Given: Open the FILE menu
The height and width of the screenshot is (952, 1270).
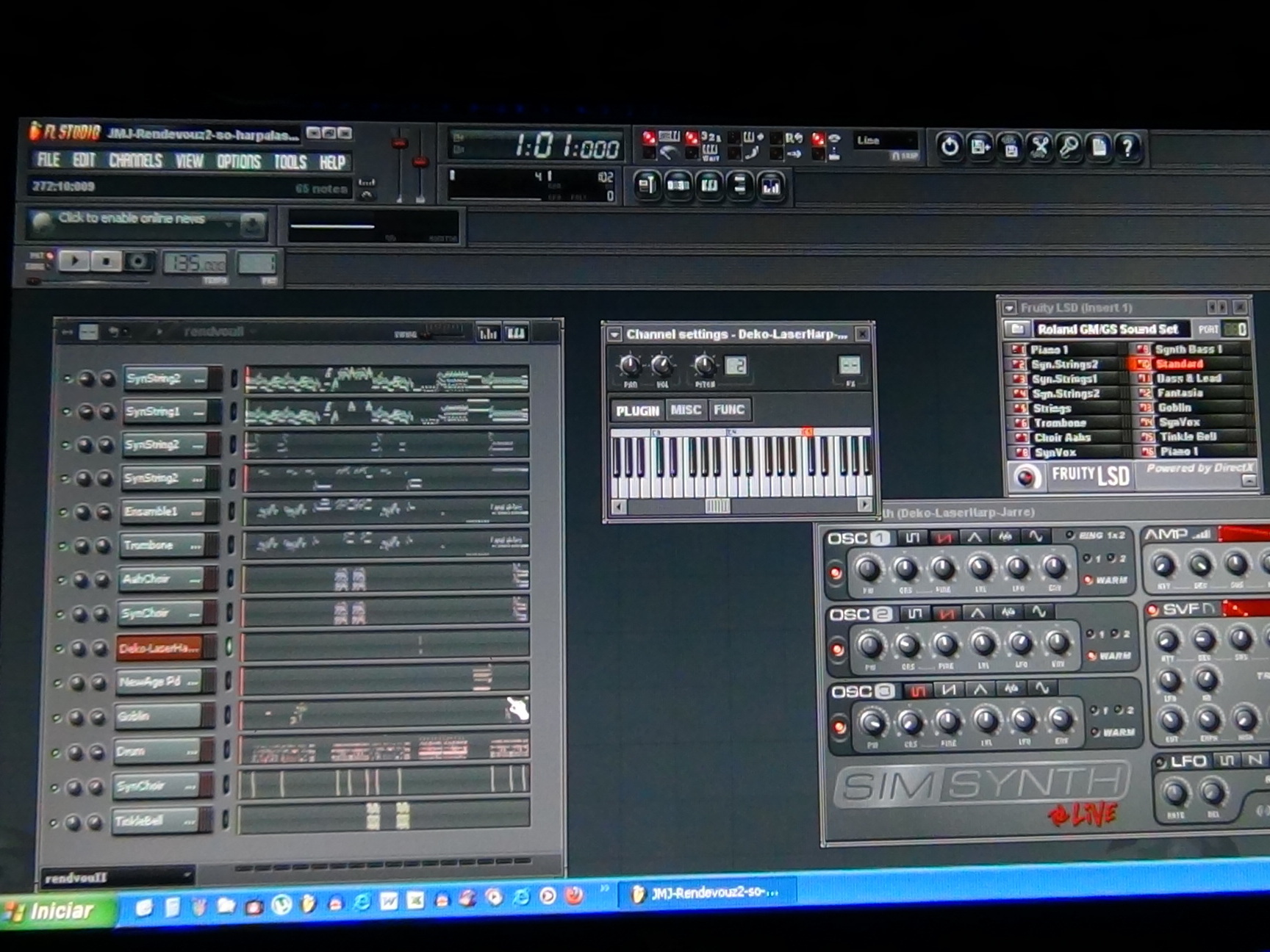Looking at the screenshot, I should coord(49,159).
